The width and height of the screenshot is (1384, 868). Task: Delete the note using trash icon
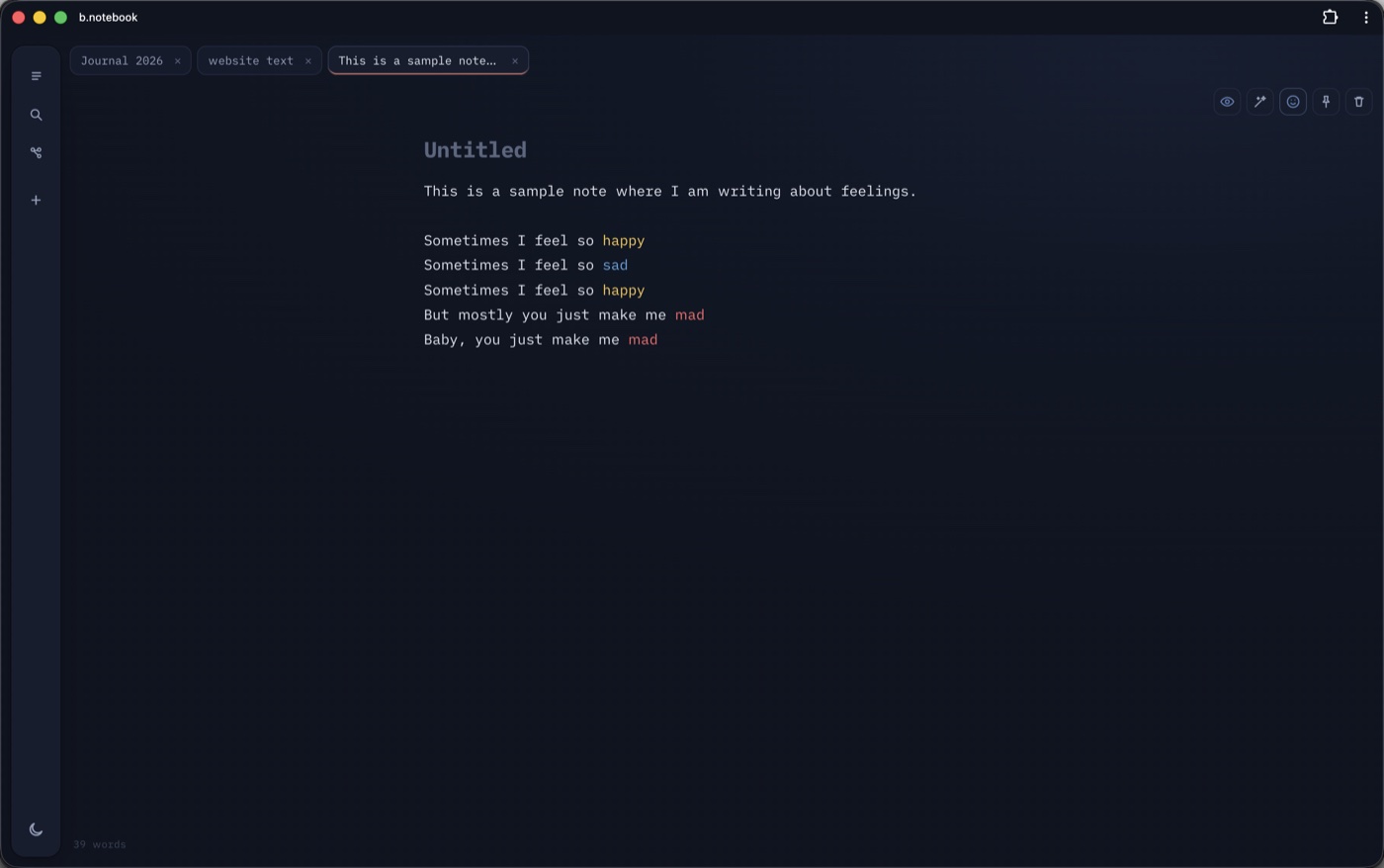click(x=1358, y=102)
